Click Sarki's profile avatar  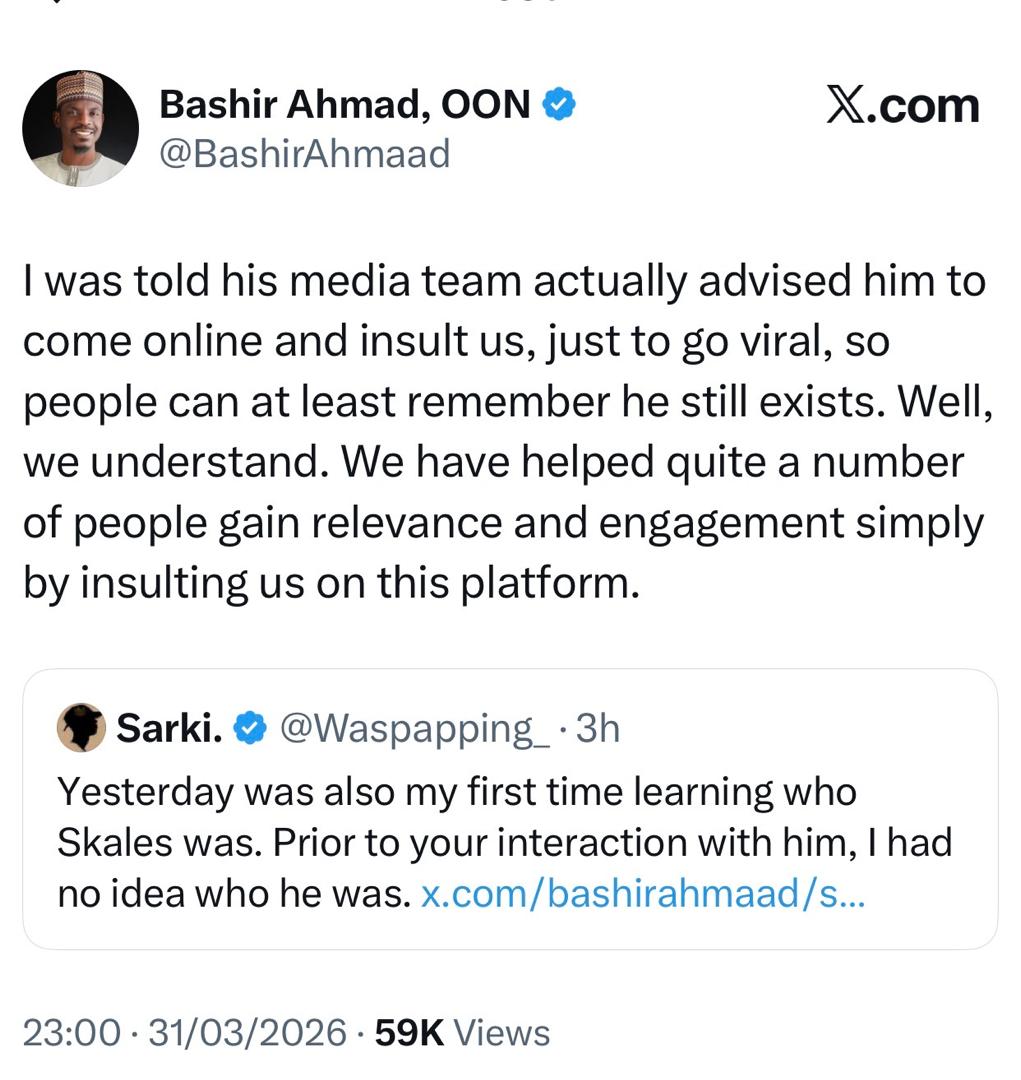(x=82, y=728)
